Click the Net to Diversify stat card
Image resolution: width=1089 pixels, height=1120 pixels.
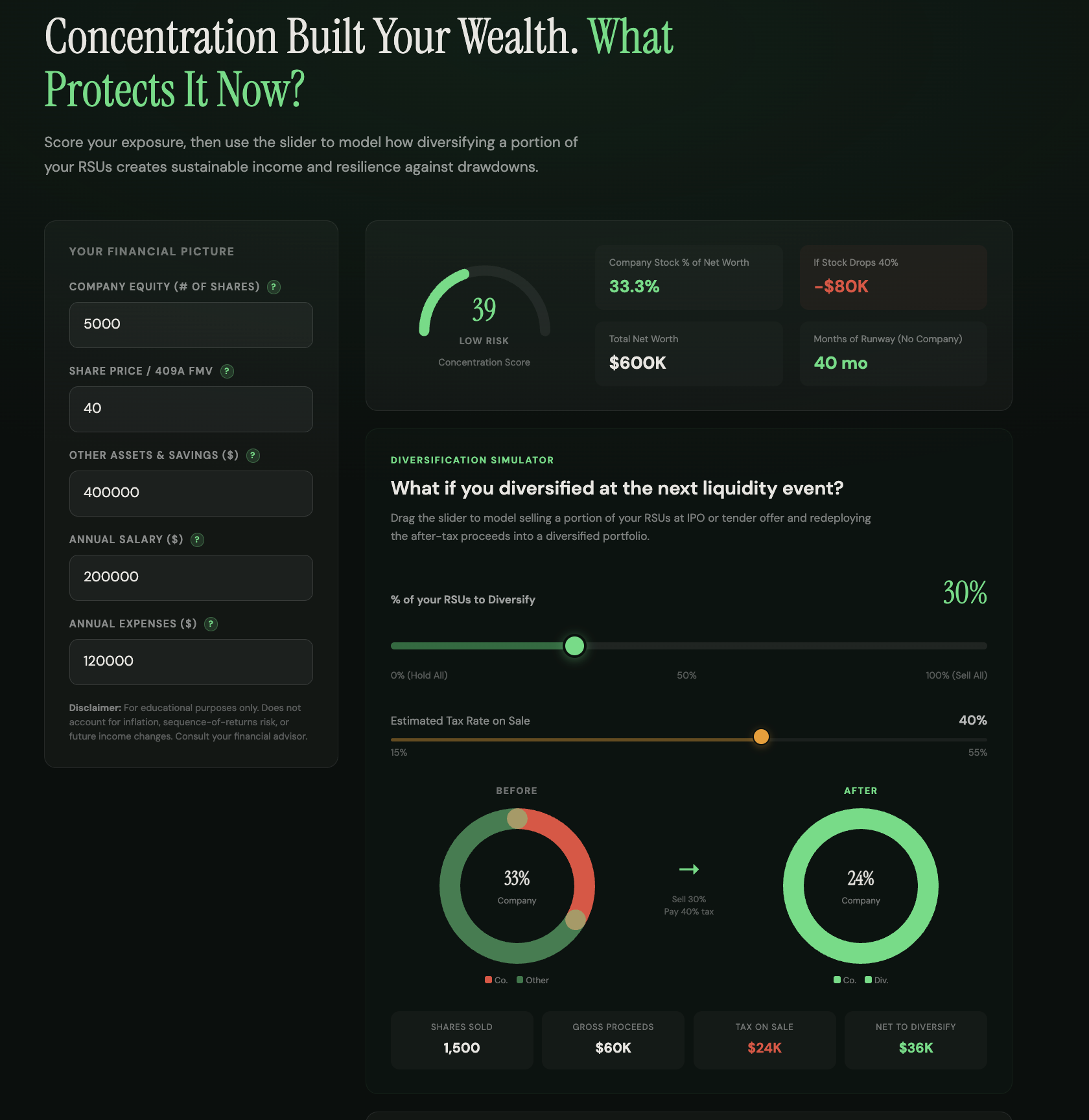pyautogui.click(x=915, y=1040)
